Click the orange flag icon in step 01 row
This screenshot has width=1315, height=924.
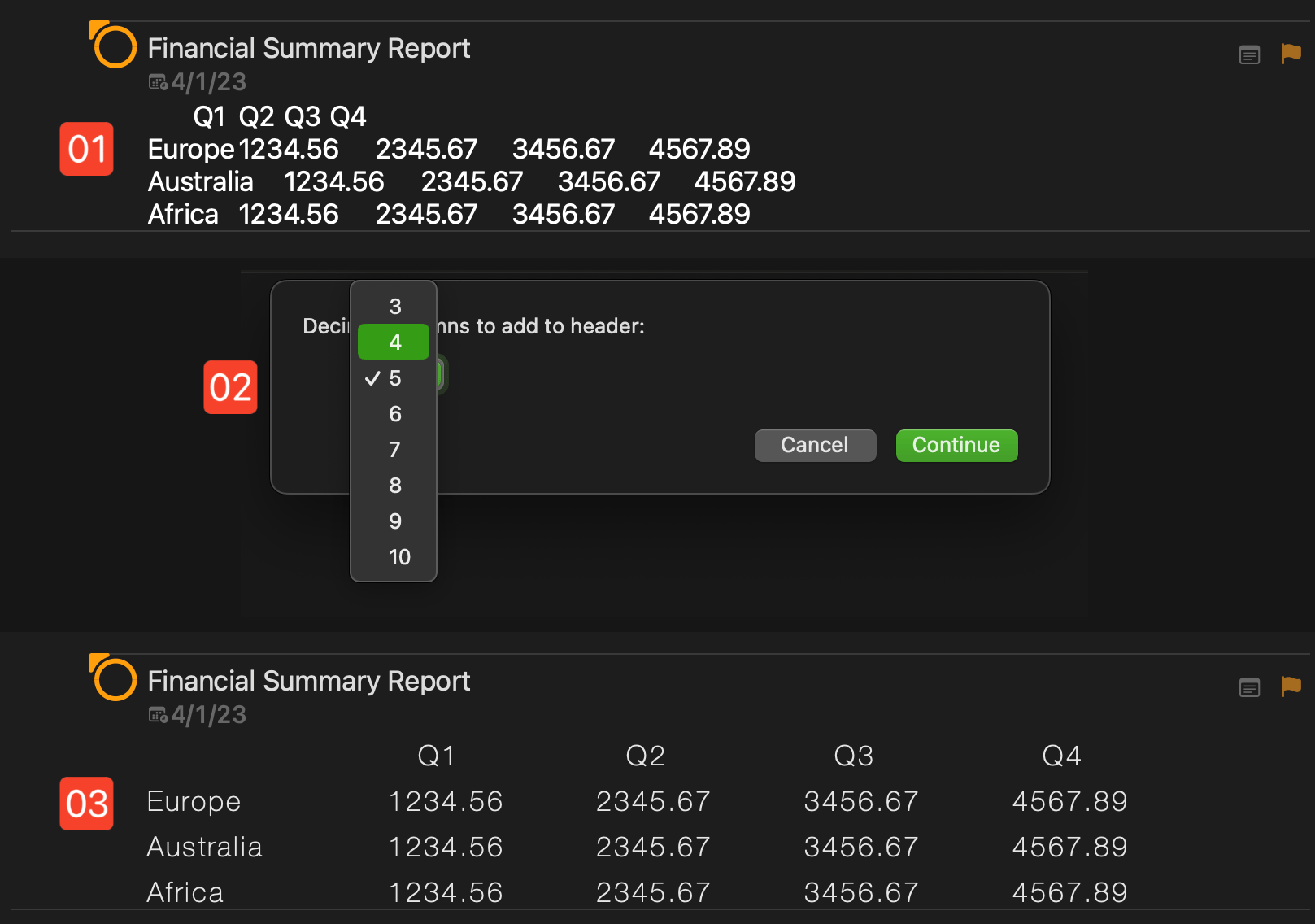point(1291,54)
